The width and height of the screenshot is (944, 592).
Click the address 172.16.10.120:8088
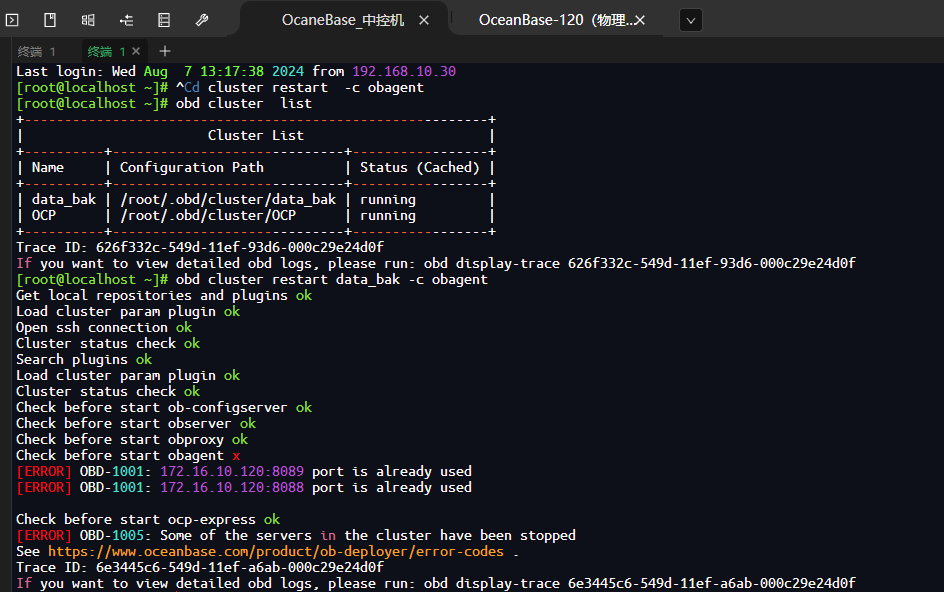[x=232, y=488]
